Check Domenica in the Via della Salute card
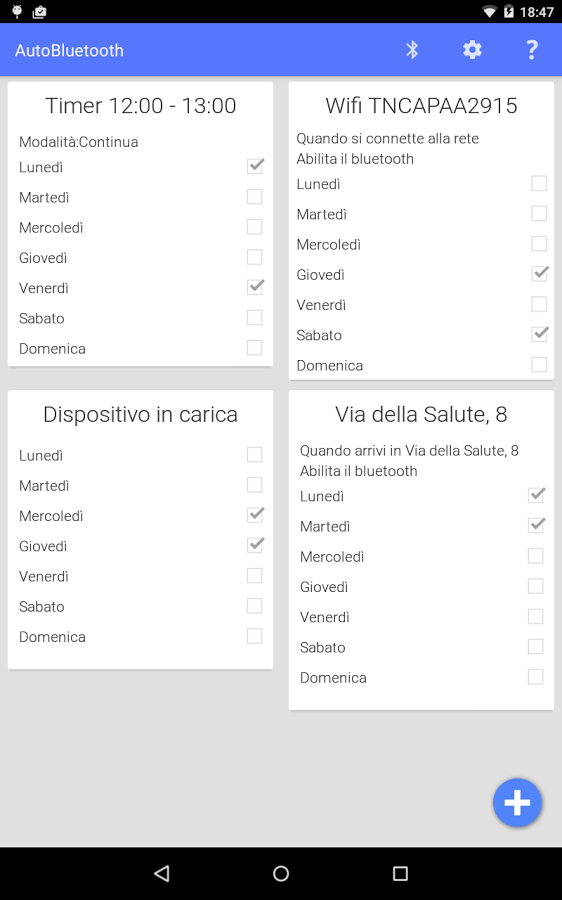Viewport: 562px width, 900px height. click(x=536, y=677)
